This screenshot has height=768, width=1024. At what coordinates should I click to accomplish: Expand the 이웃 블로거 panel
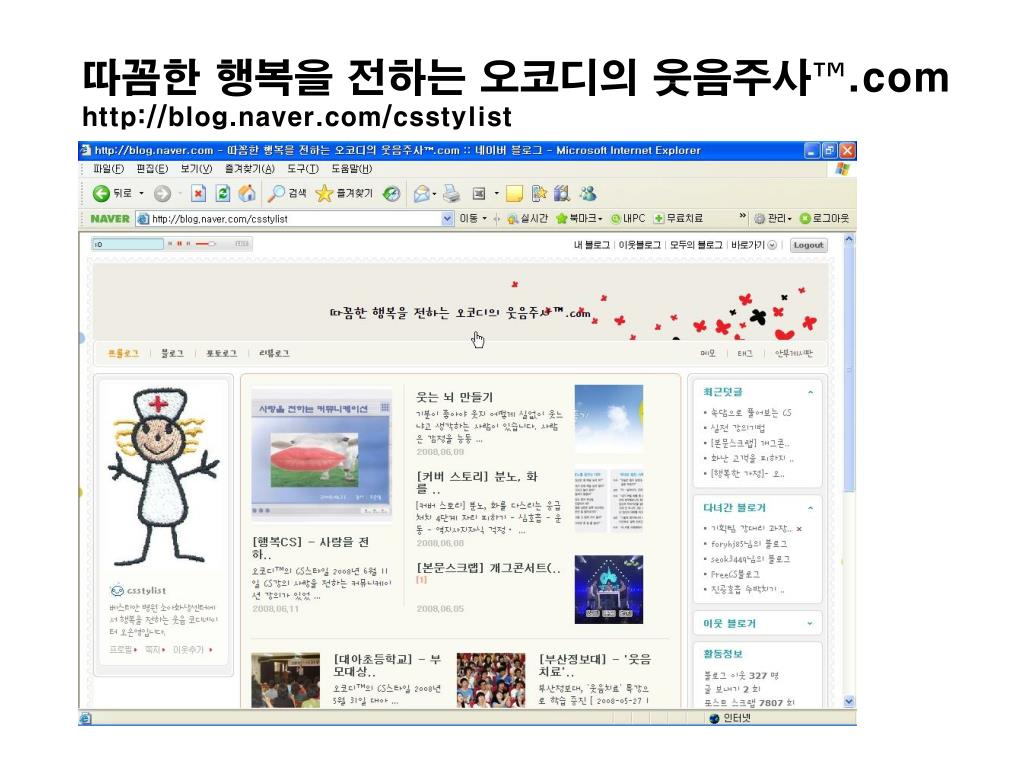point(810,624)
